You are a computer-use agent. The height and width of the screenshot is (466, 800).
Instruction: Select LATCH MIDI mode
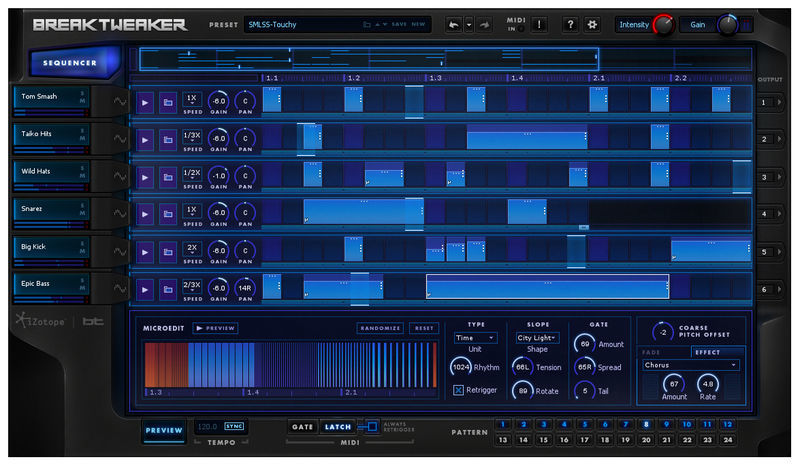coord(338,427)
